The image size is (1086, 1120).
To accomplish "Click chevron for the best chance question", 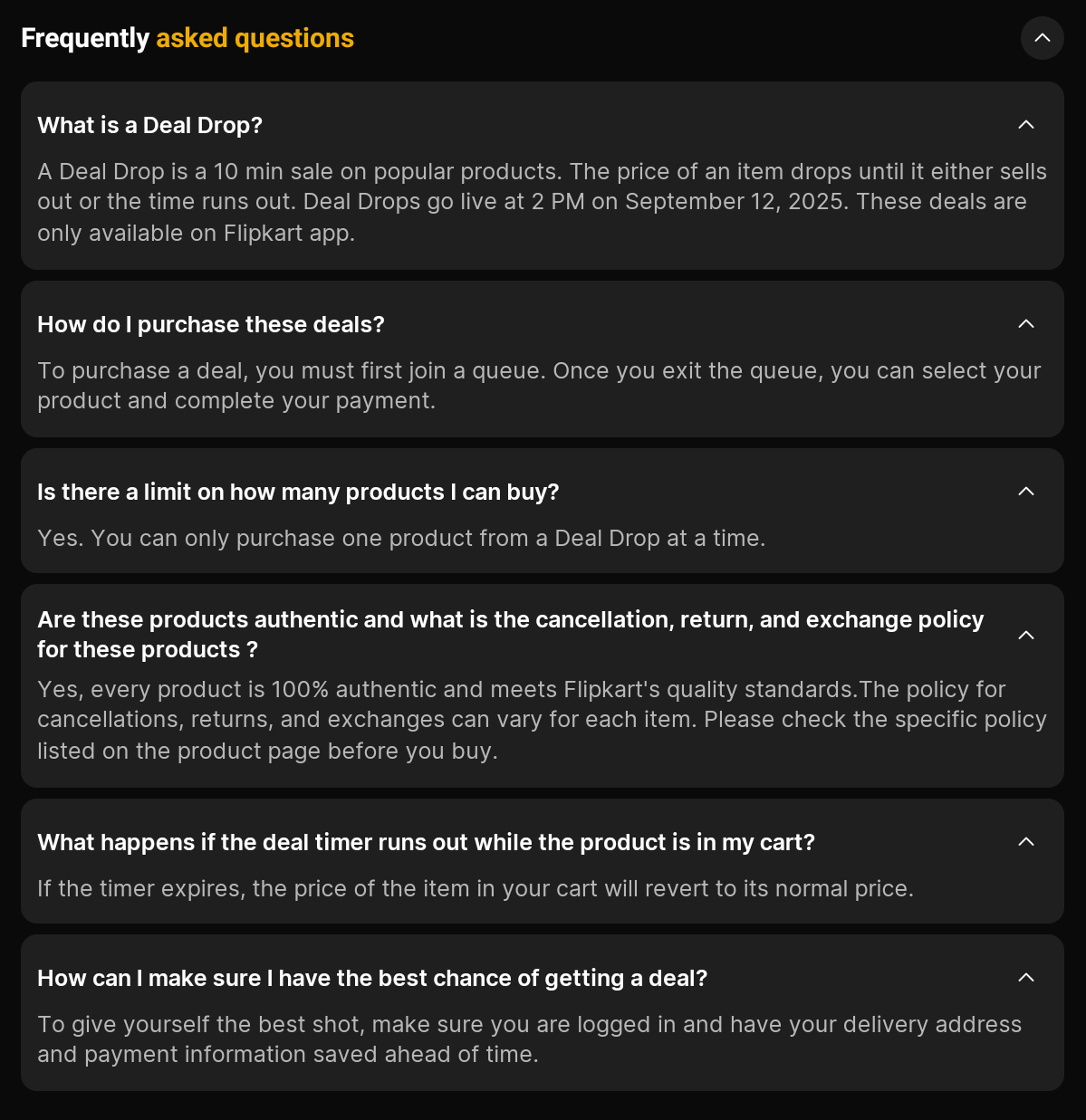I will (1025, 978).
